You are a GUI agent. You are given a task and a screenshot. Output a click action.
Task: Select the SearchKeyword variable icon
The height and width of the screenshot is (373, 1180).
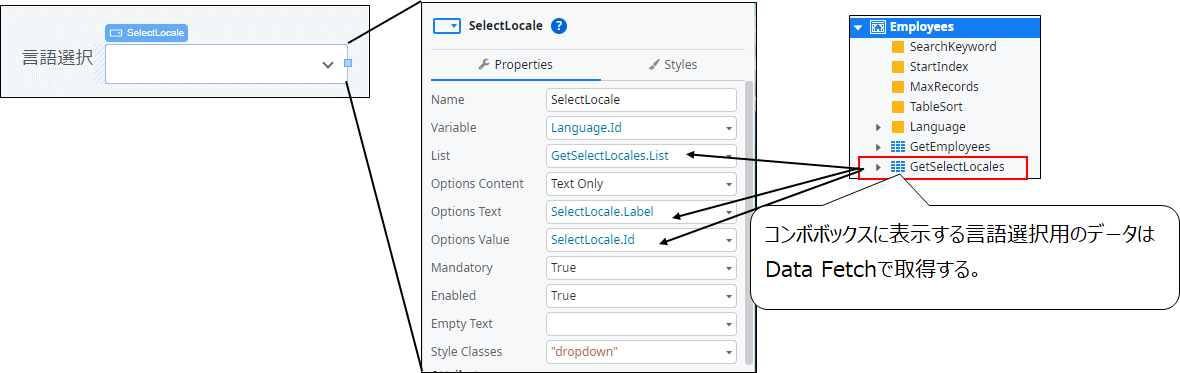coord(898,47)
